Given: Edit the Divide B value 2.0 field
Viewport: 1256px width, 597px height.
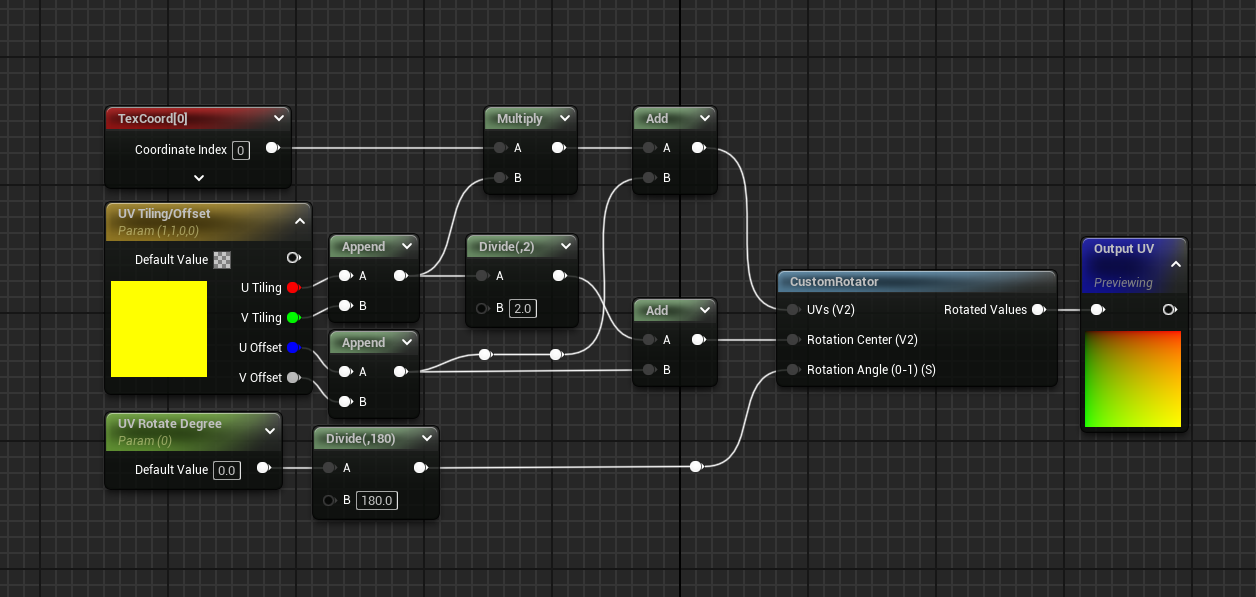Looking at the screenshot, I should pos(522,308).
